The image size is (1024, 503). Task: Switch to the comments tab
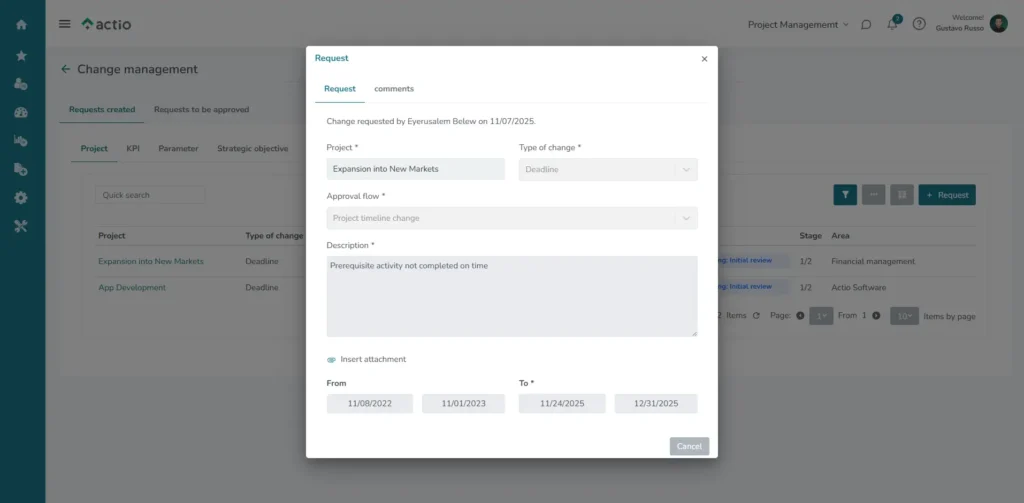[394, 89]
